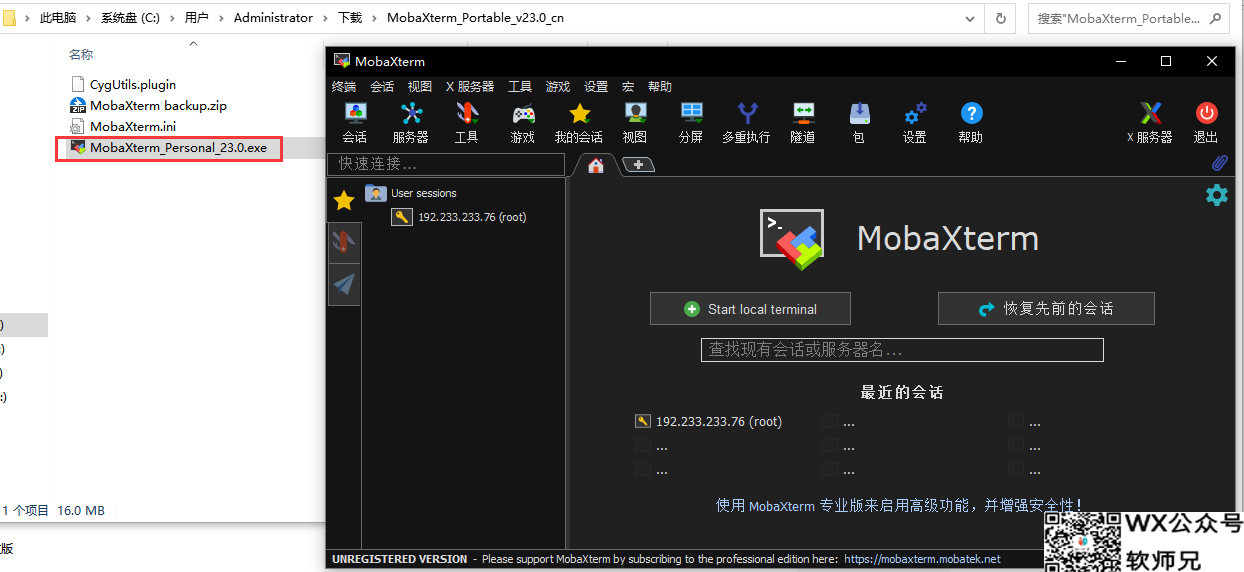Open the mobaxterm.mobatek.net link
Screen dimensions: 1244x572
pos(922,559)
